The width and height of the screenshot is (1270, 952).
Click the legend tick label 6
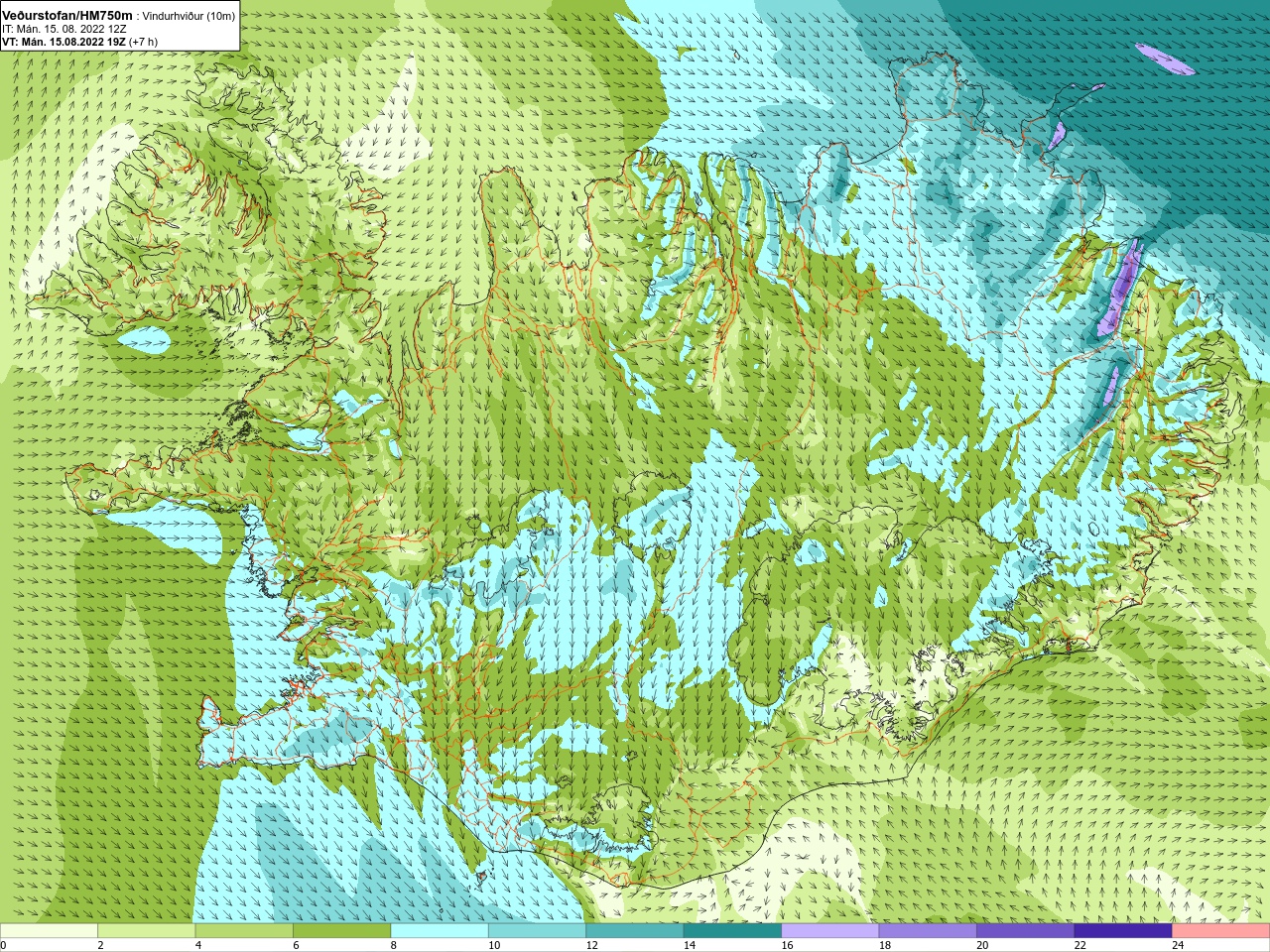(296, 945)
